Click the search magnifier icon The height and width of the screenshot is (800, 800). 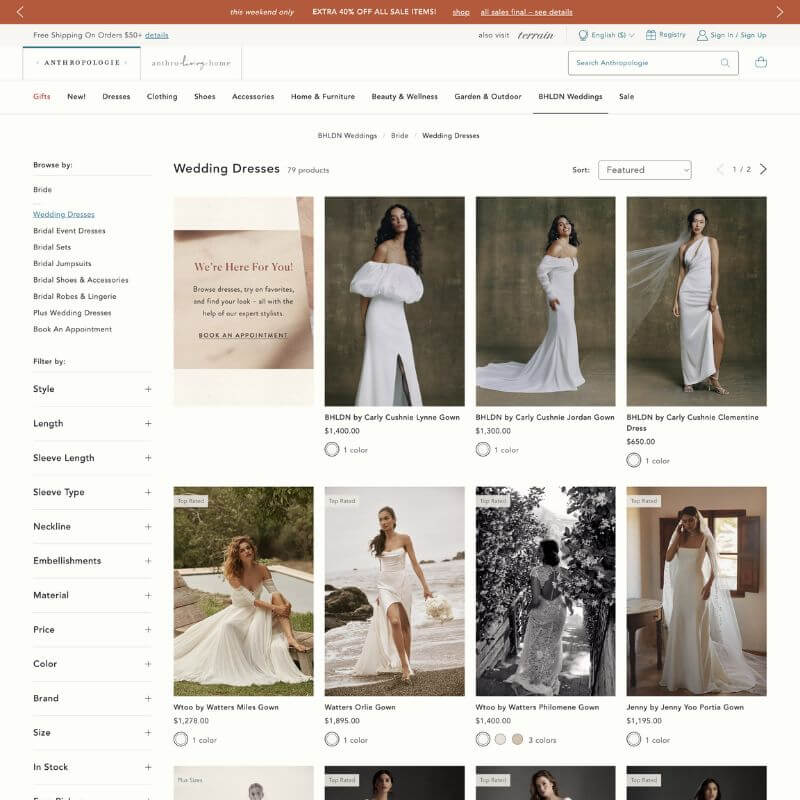coord(725,63)
